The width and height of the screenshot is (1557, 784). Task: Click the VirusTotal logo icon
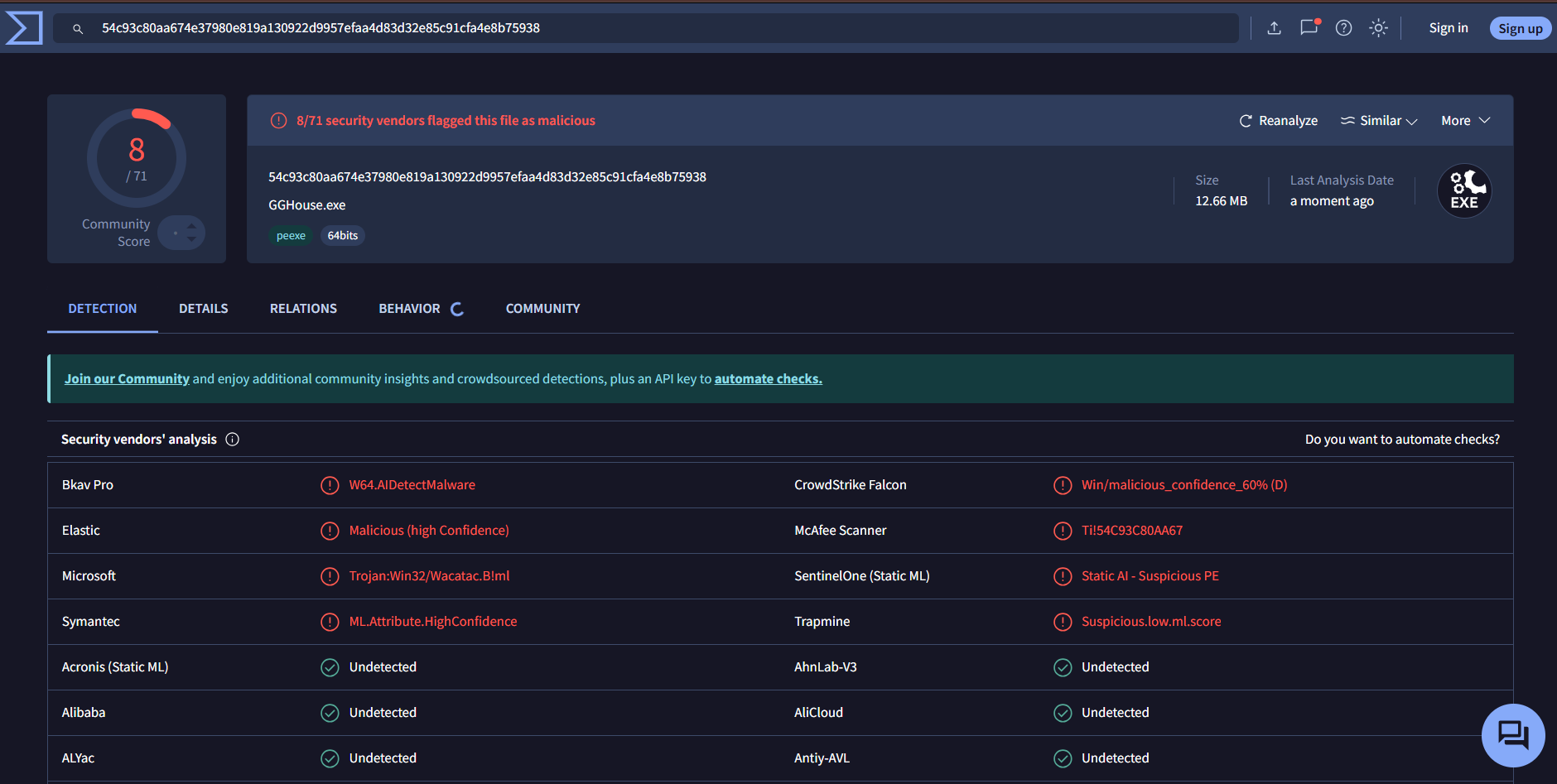tap(23, 27)
